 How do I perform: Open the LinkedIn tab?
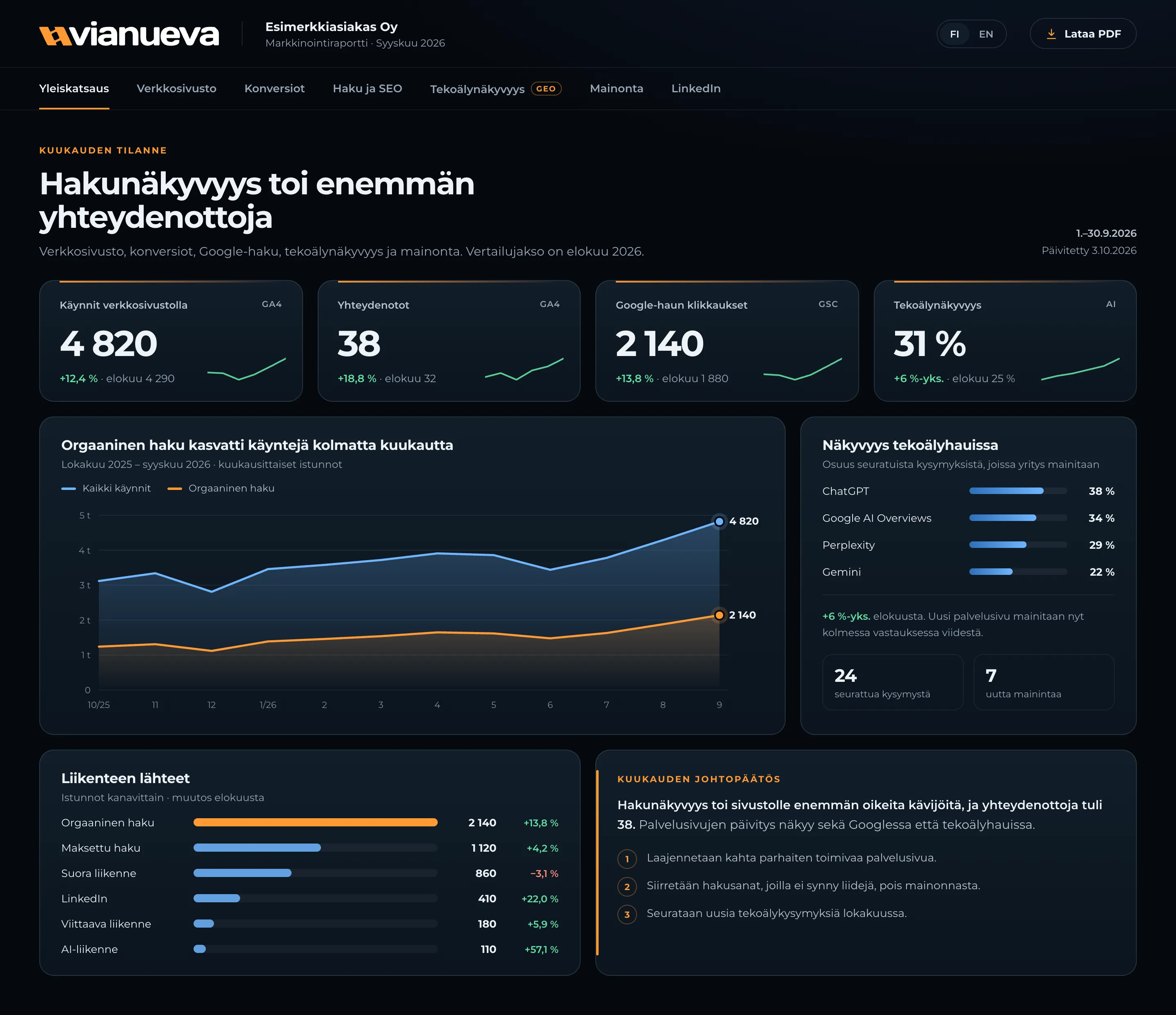[696, 89]
